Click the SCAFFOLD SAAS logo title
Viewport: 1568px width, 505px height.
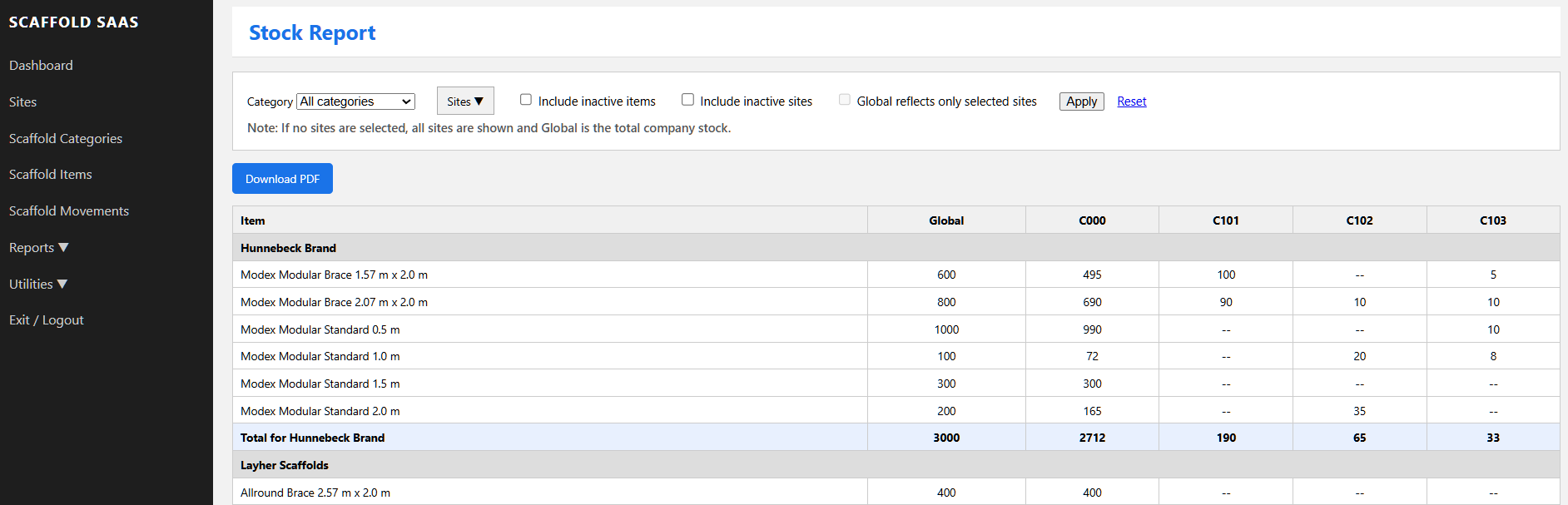pyautogui.click(x=74, y=22)
